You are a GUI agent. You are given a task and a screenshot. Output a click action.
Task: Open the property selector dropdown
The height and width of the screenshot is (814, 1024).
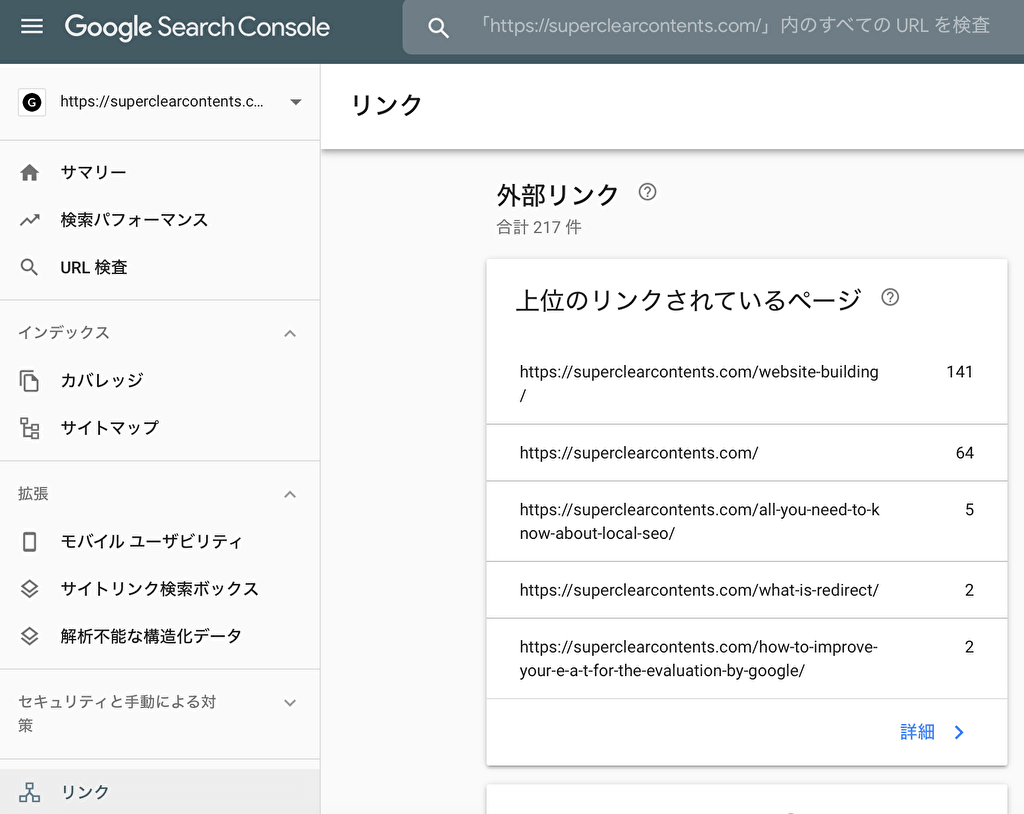(x=295, y=102)
